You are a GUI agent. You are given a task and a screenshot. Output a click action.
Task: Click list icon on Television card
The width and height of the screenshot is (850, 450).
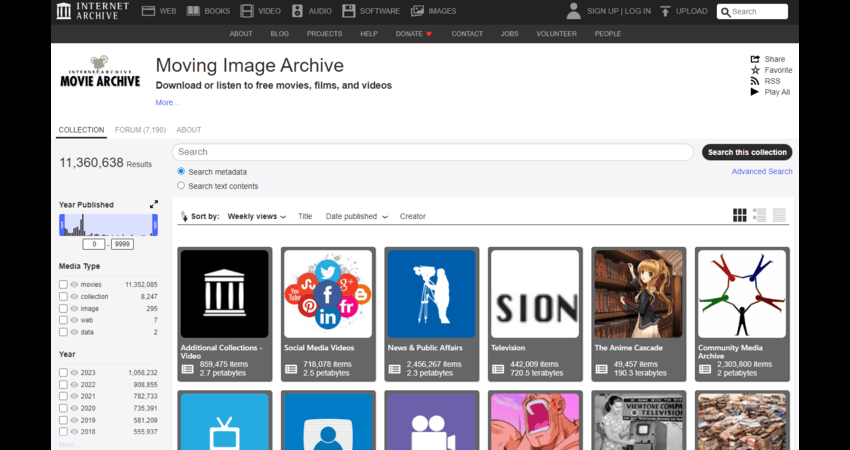tap(498, 369)
